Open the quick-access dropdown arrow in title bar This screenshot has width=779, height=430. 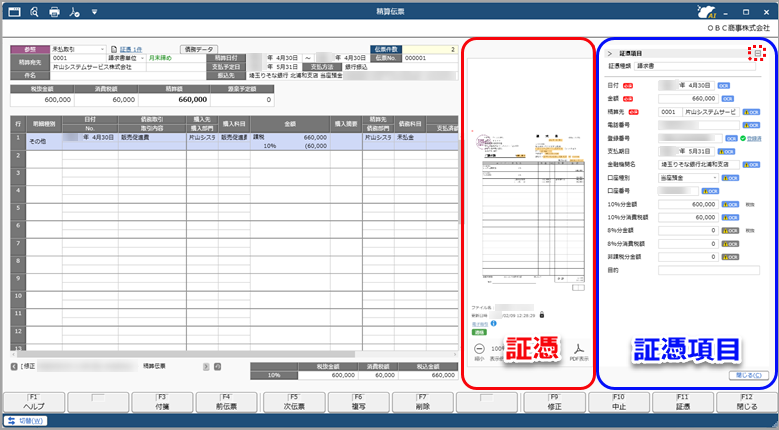pyautogui.click(x=94, y=12)
